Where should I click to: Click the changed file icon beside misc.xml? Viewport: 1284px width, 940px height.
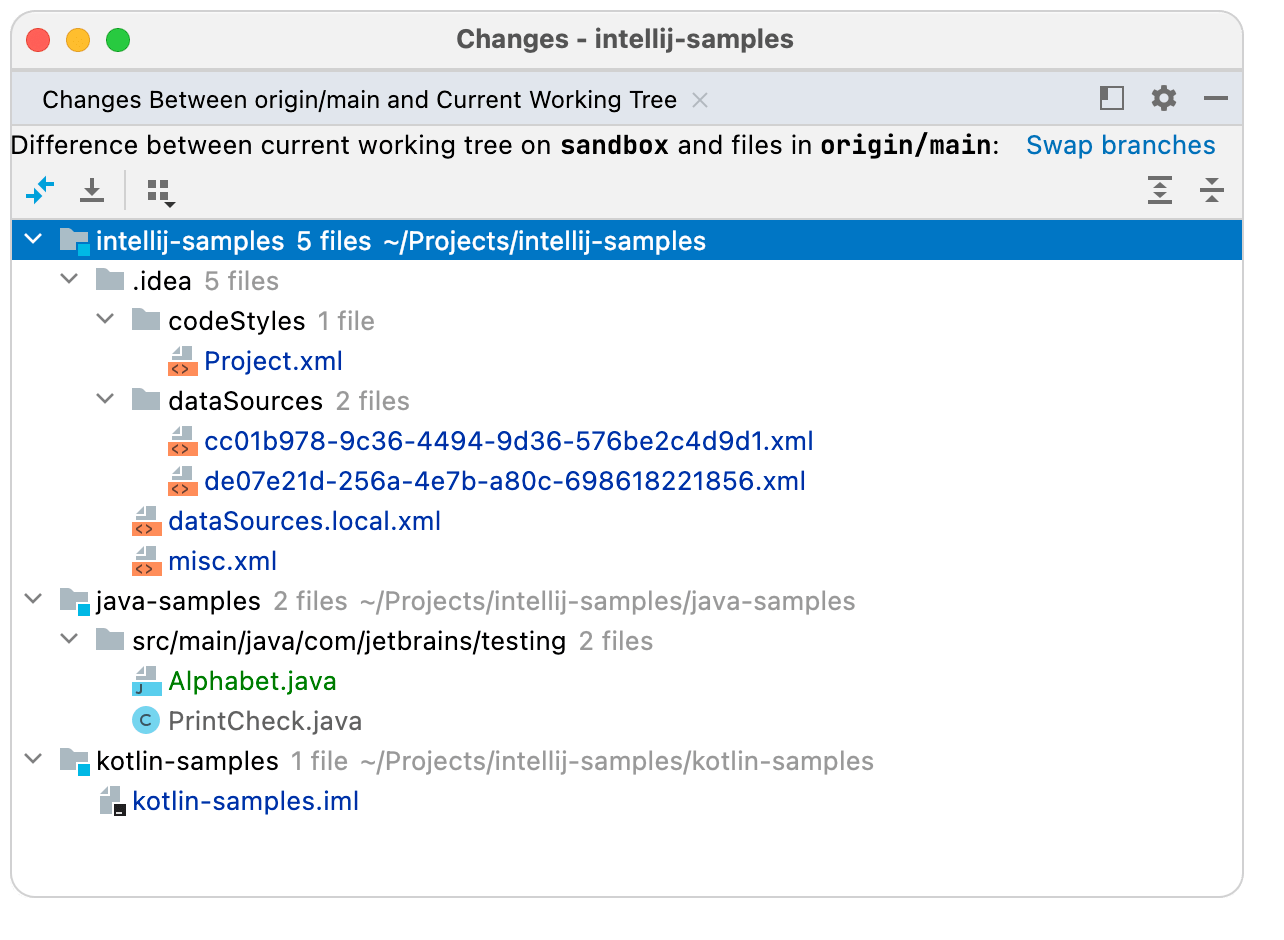(146, 560)
